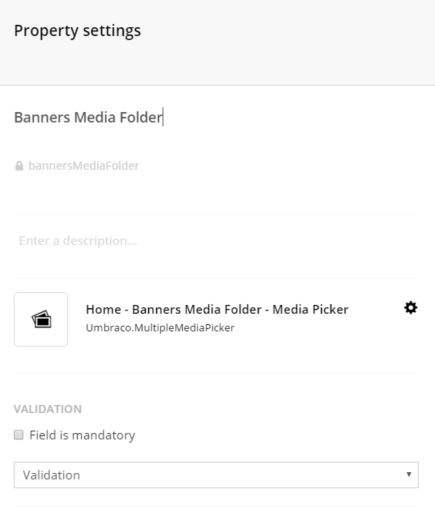435x530 pixels.
Task: Toggle mandatory via the Field is mandatory label
Action: 82,435
